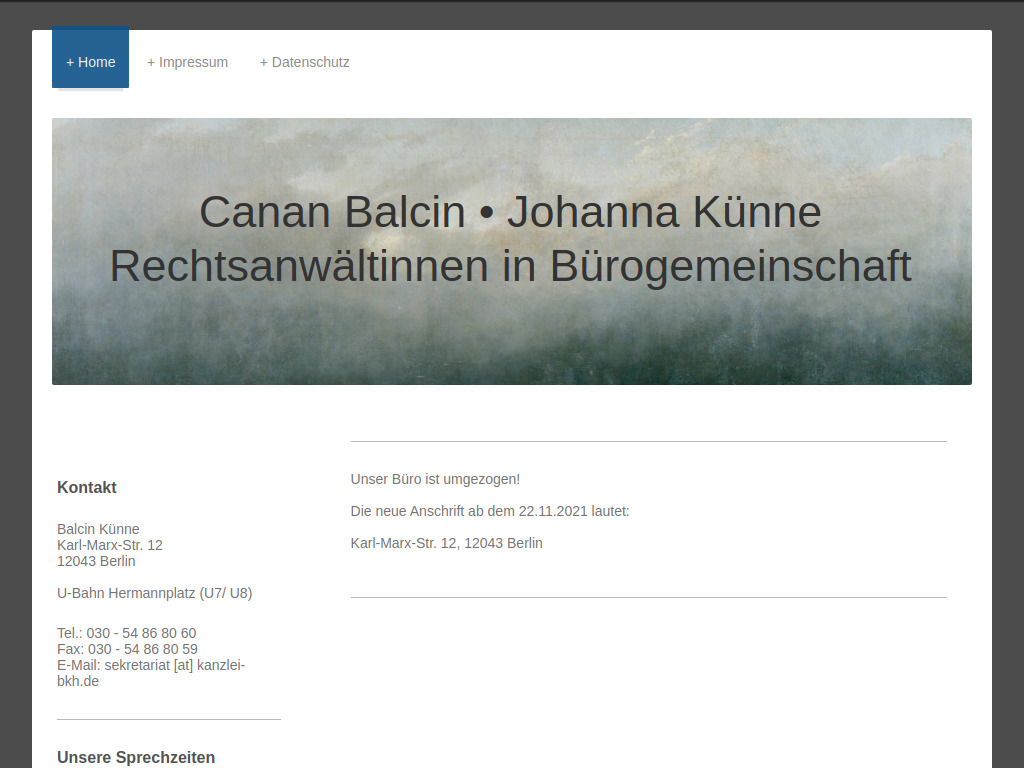Click the Balcin Künne firm name text
Viewport: 1024px width, 768px height.
click(x=97, y=528)
